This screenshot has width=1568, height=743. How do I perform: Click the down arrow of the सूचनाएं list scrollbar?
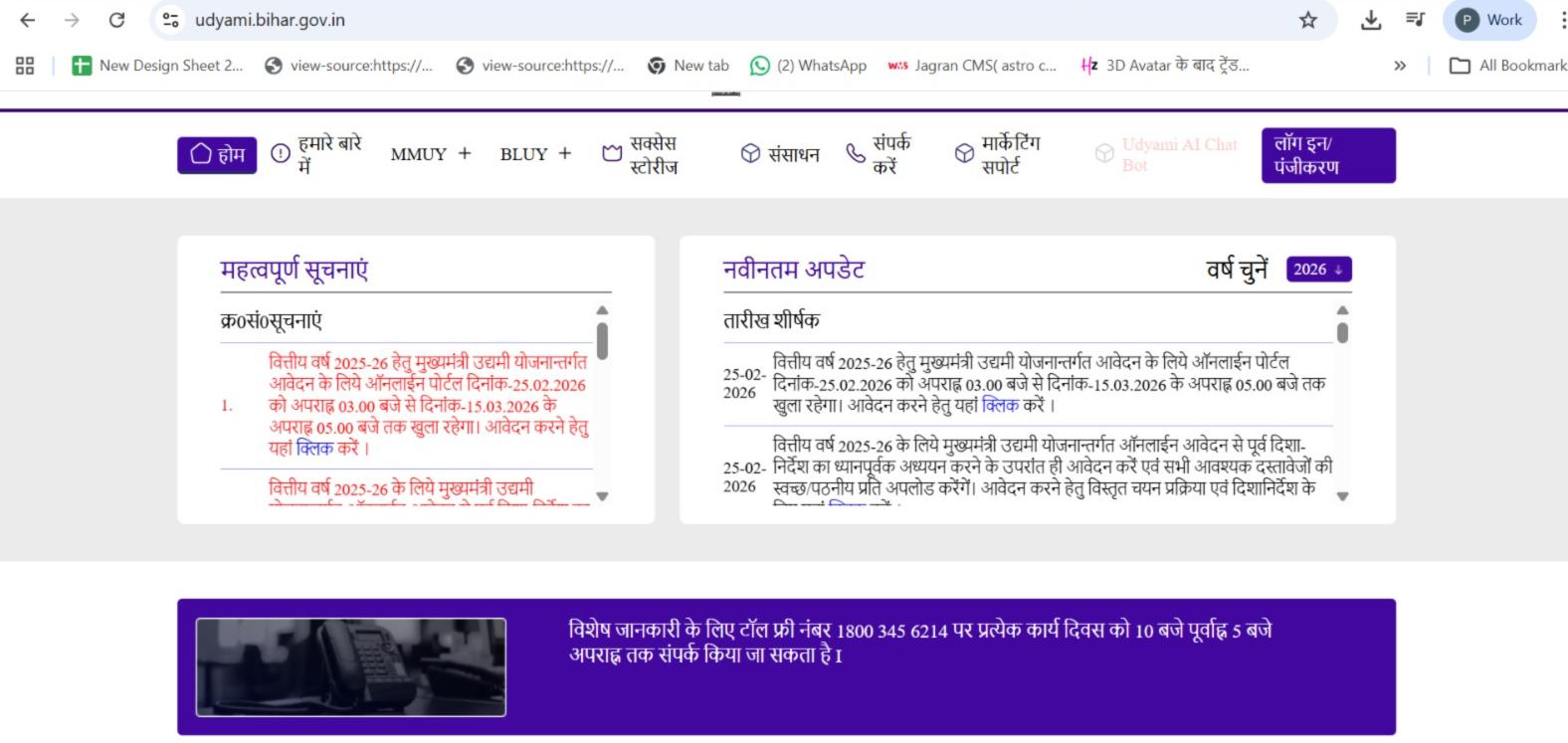pyautogui.click(x=602, y=496)
